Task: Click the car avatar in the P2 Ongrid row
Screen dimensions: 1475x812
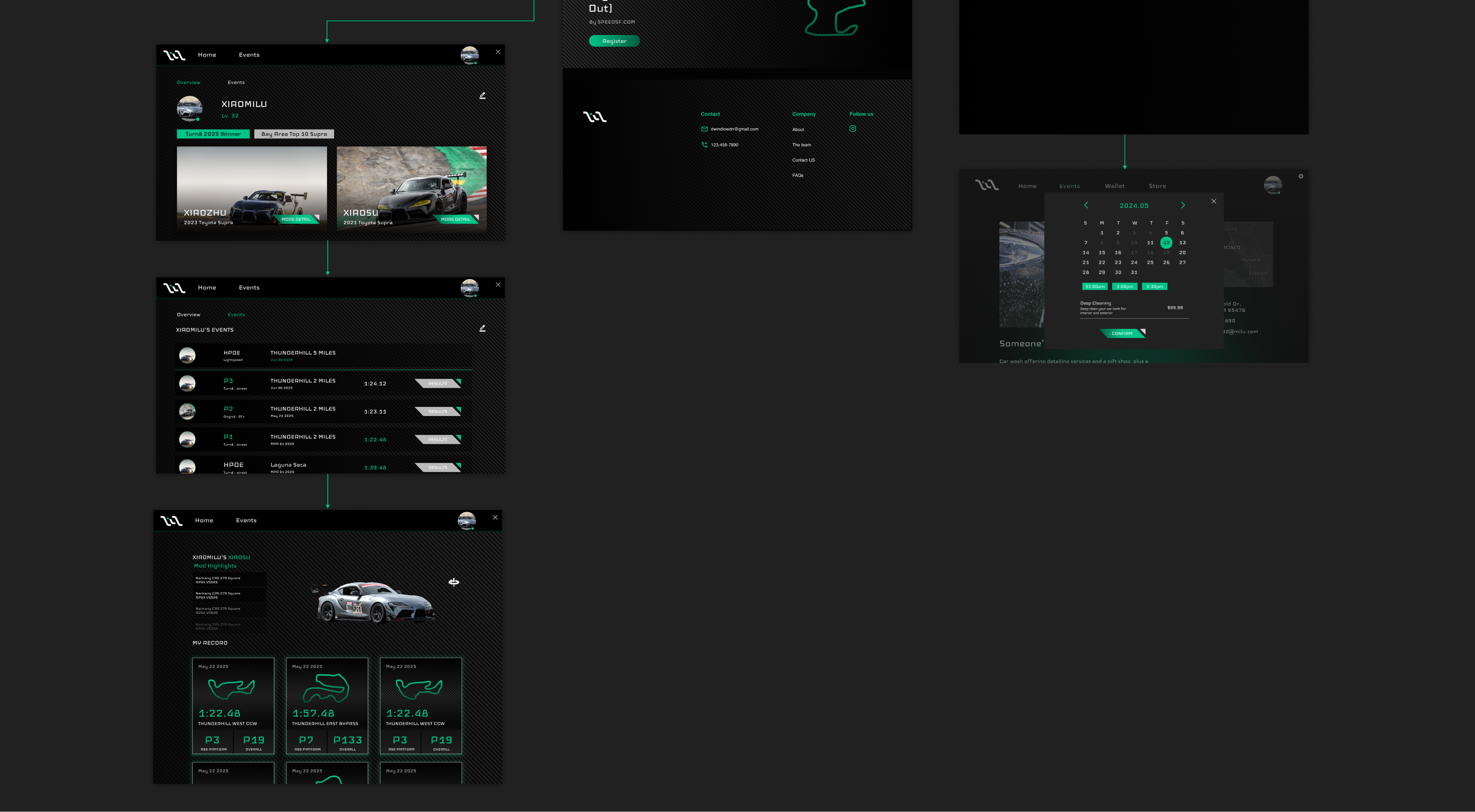Action: 187,412
